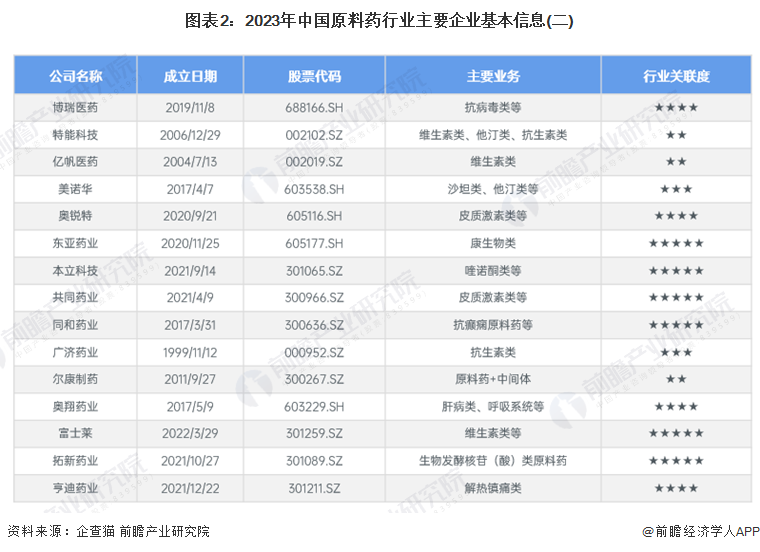Click the 主要业务 column header
The image size is (760, 552).
[493, 76]
